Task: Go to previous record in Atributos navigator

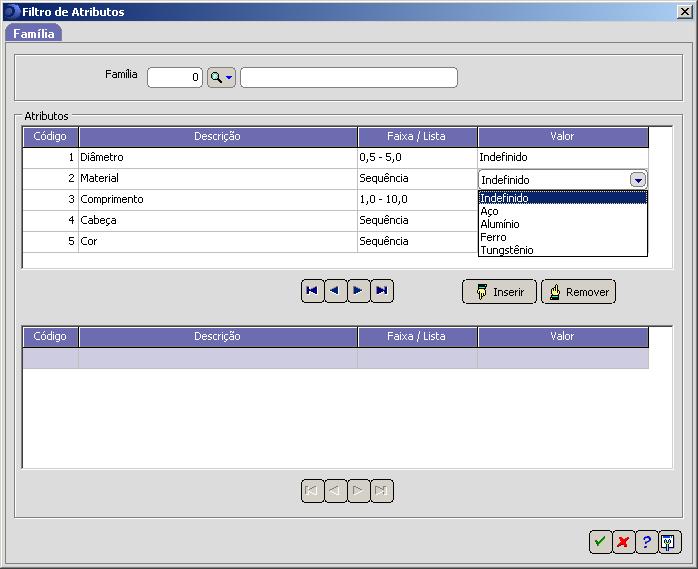Action: click(335, 291)
